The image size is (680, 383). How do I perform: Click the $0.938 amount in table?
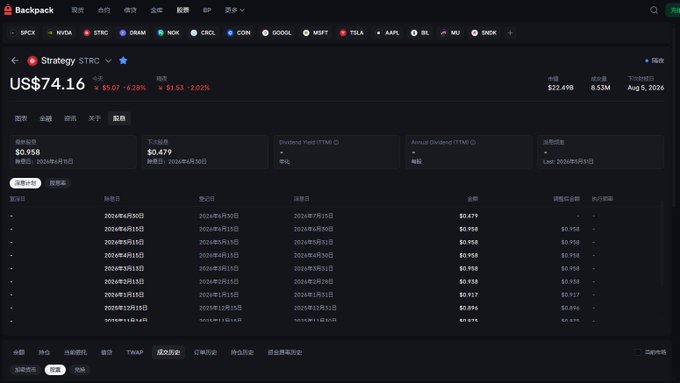(468, 282)
